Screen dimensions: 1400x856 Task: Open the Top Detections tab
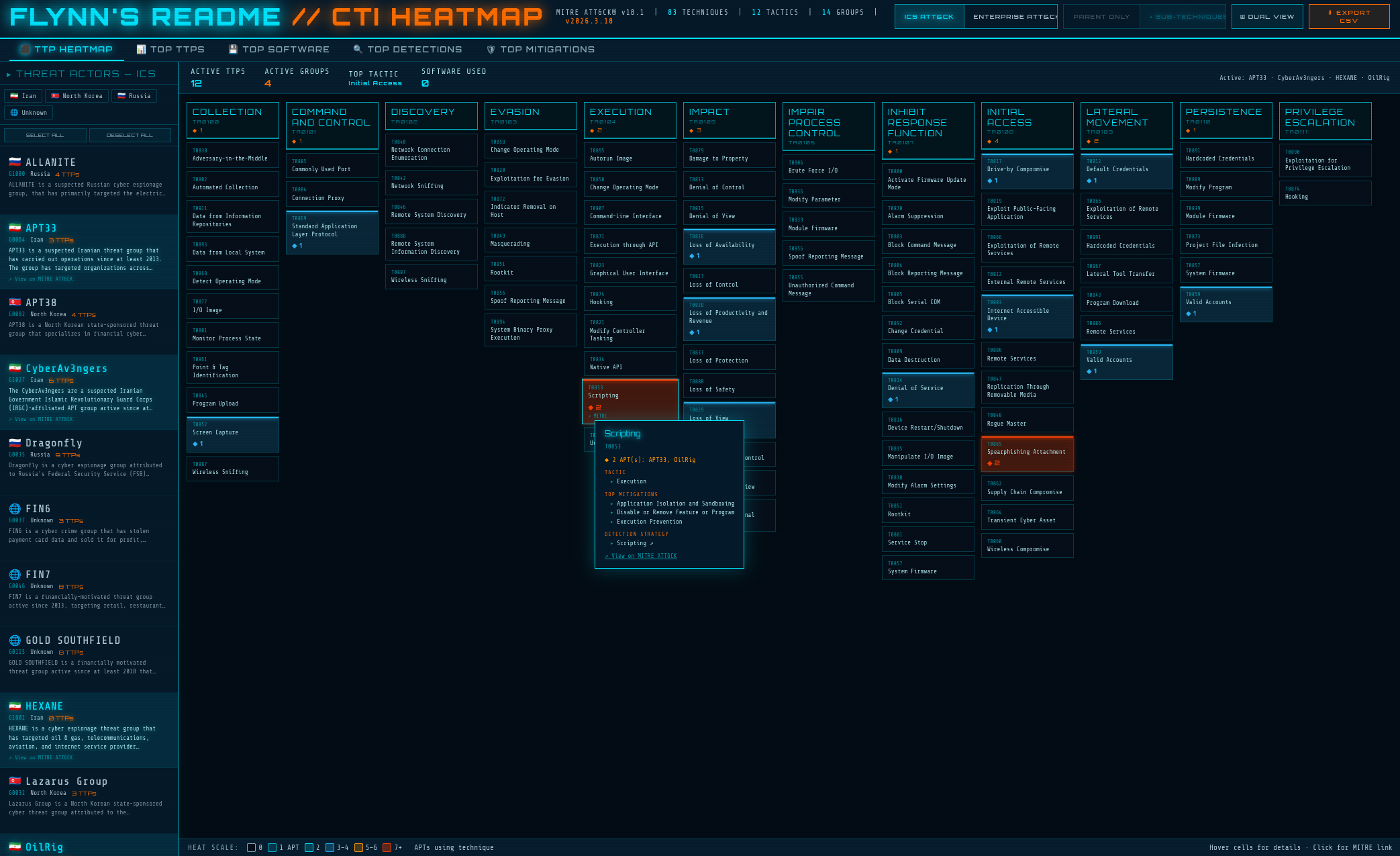point(408,49)
